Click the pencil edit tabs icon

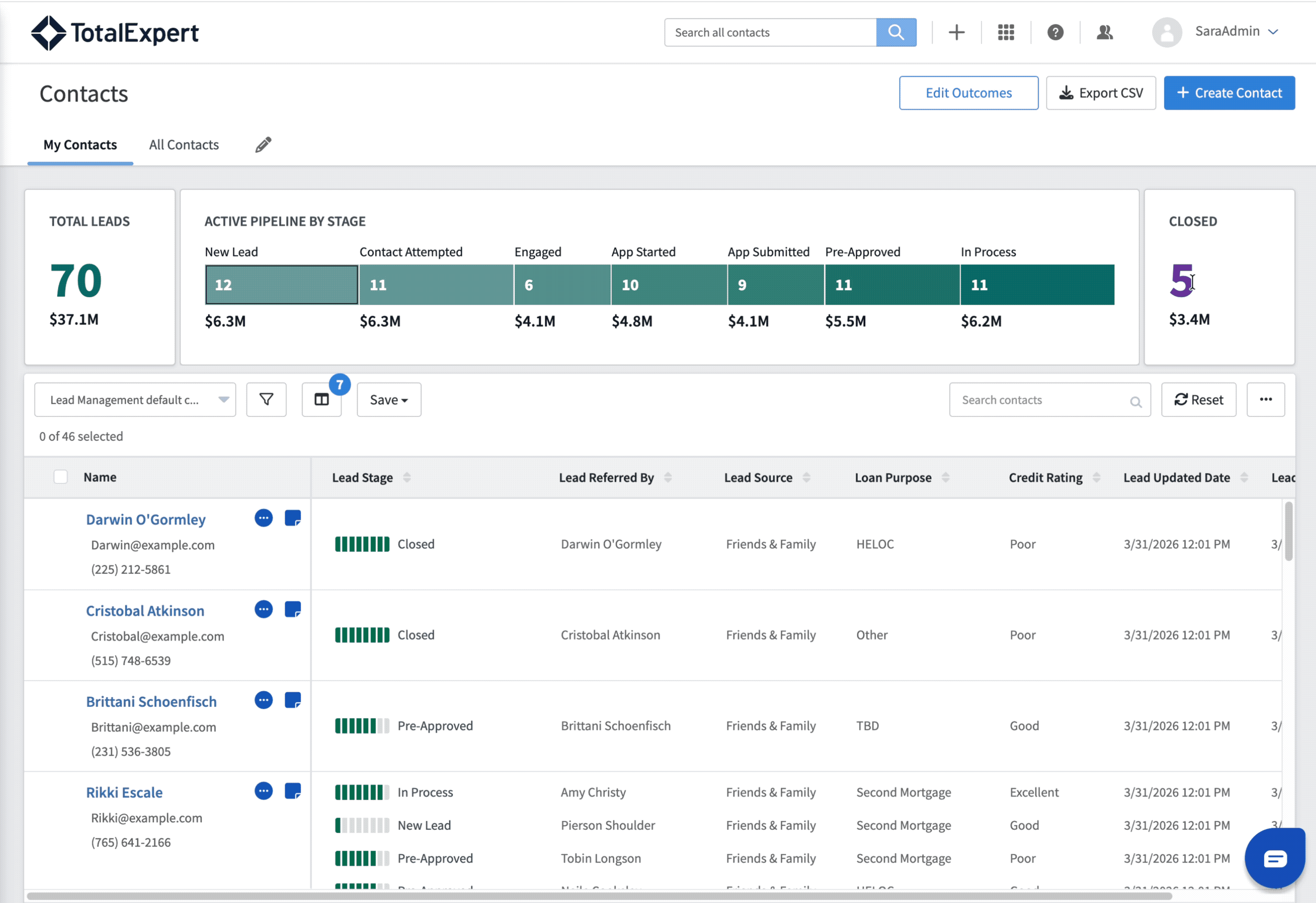pos(263,144)
